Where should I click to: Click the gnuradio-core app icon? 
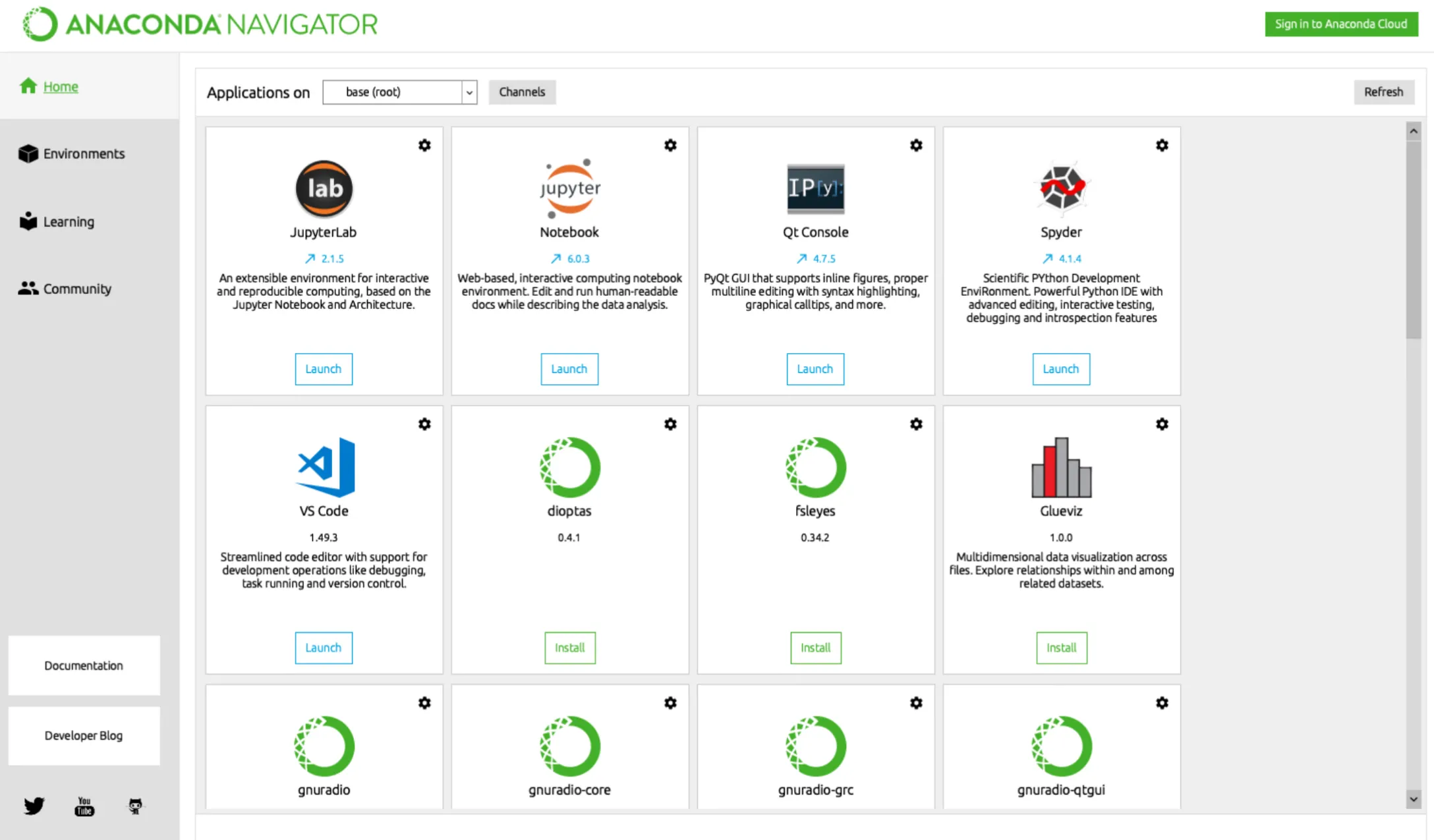pyautogui.click(x=570, y=746)
